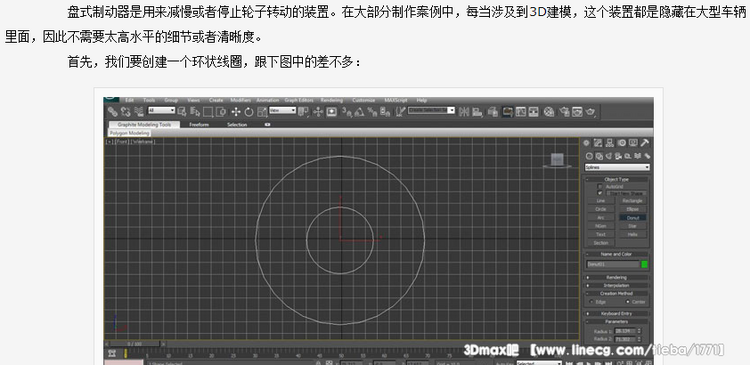Collapse the Parameters rollout
The width and height of the screenshot is (750, 365).
[x=617, y=321]
